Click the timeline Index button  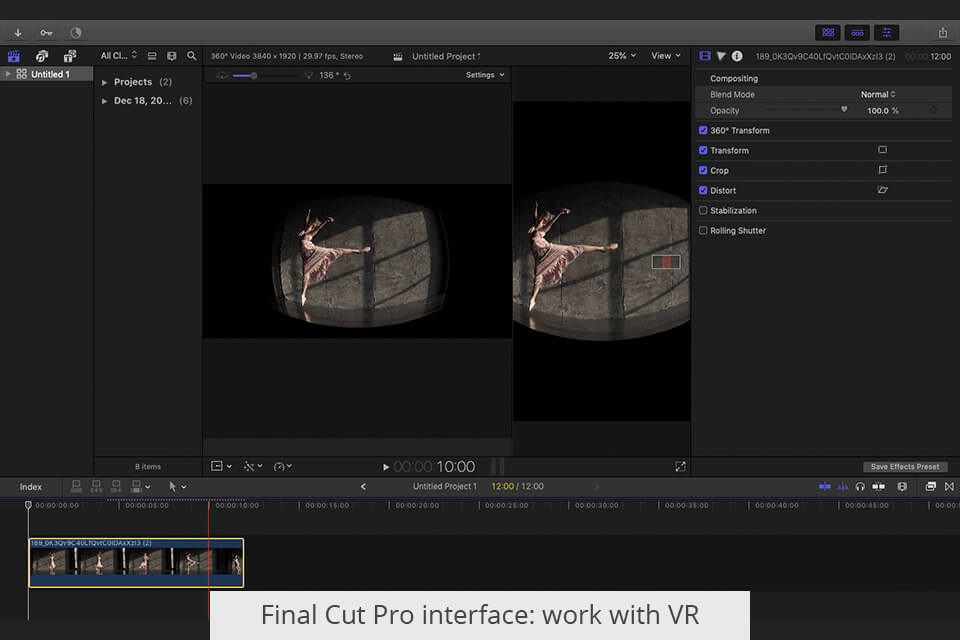[x=31, y=487]
